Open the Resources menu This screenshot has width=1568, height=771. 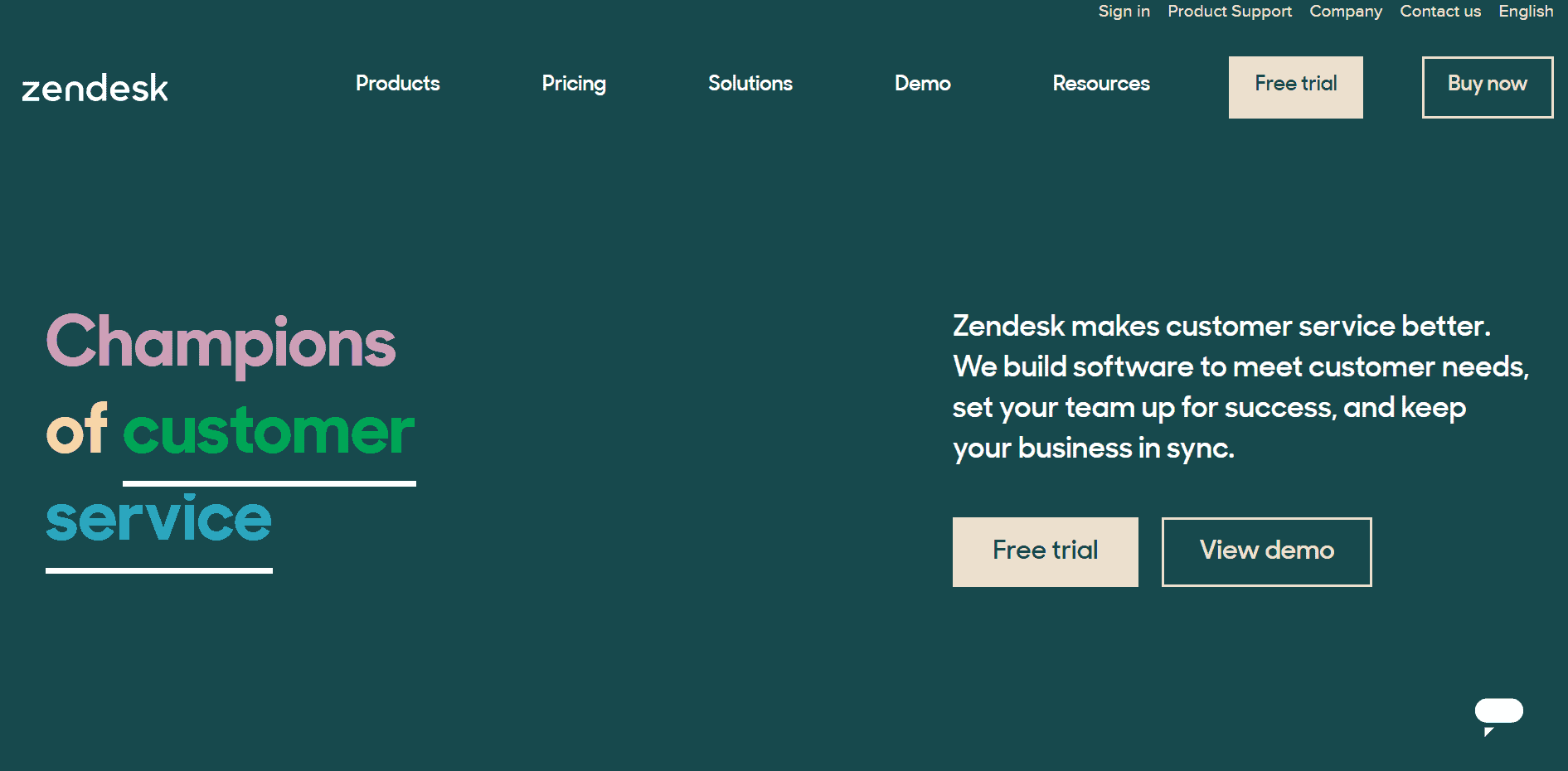[x=1101, y=84]
